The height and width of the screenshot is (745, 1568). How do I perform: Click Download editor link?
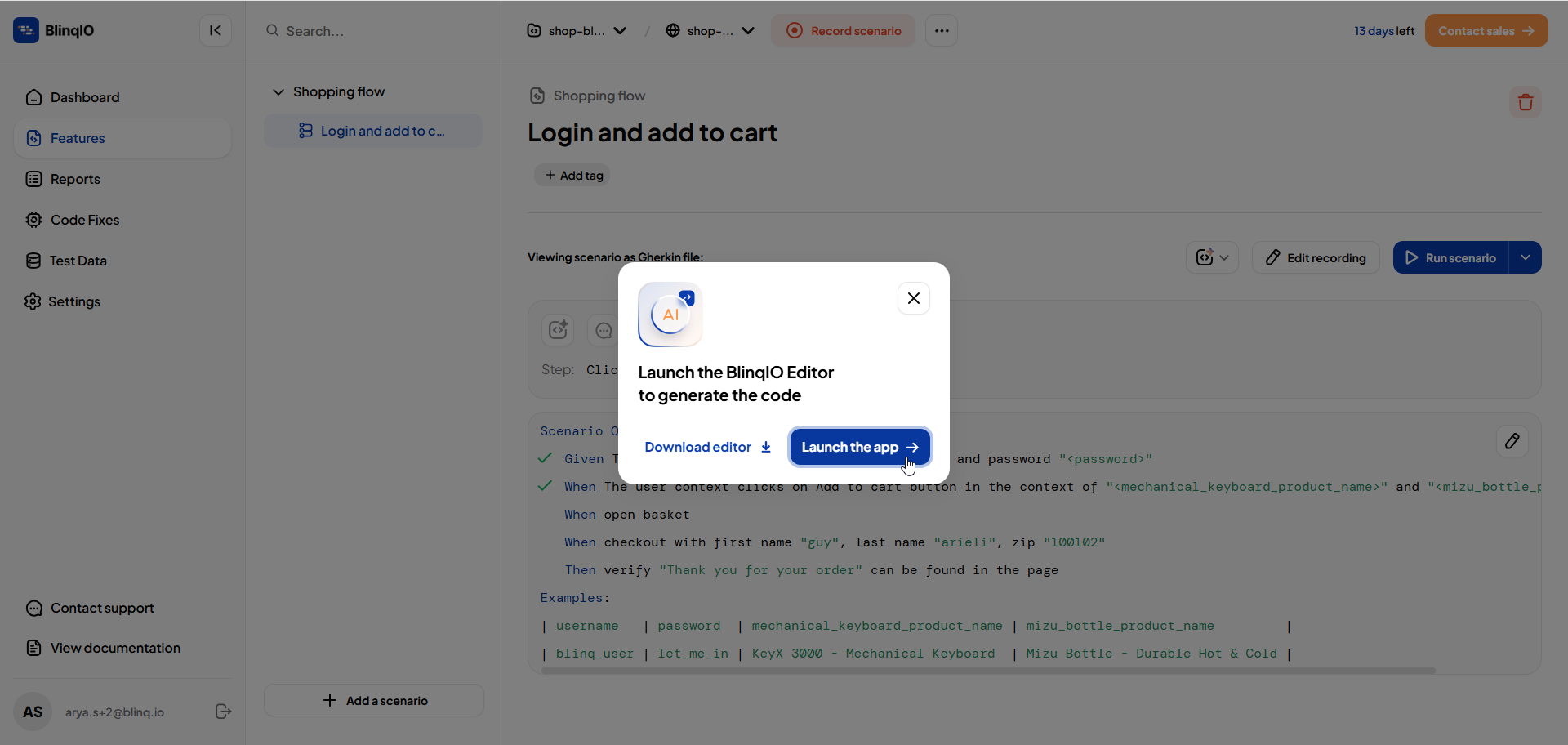(x=708, y=447)
